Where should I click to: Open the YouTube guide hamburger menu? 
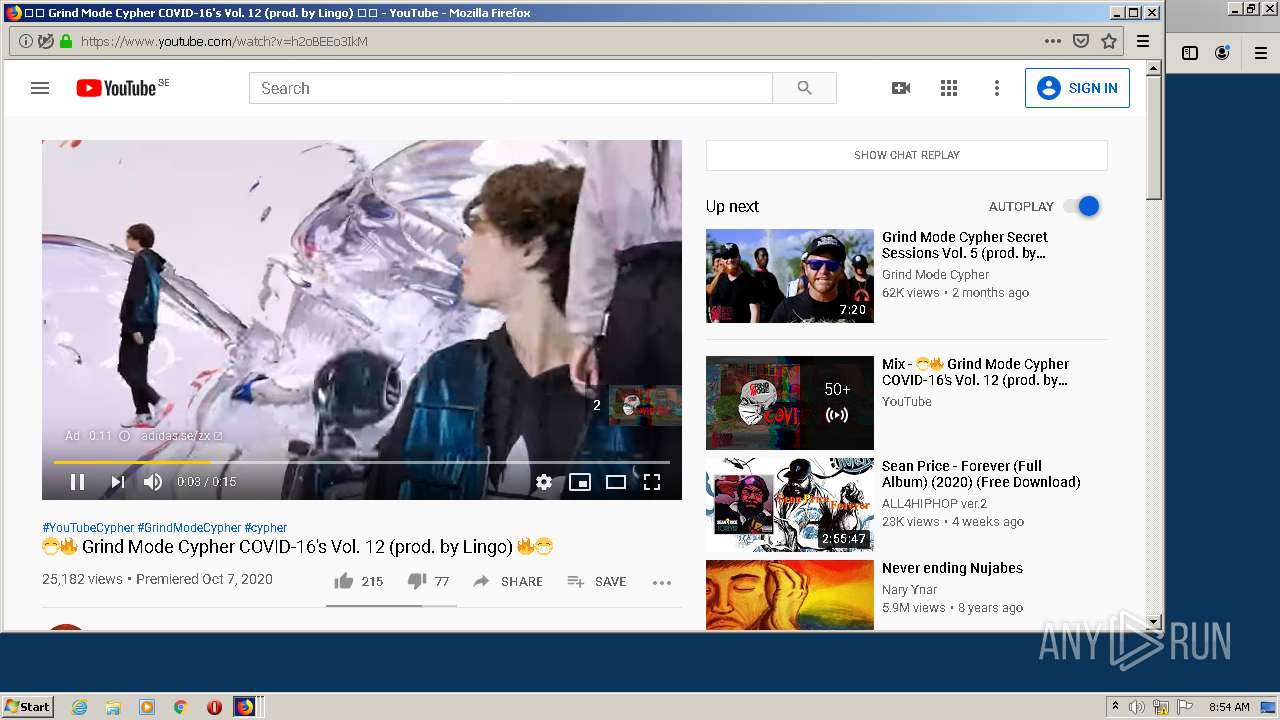click(x=40, y=88)
